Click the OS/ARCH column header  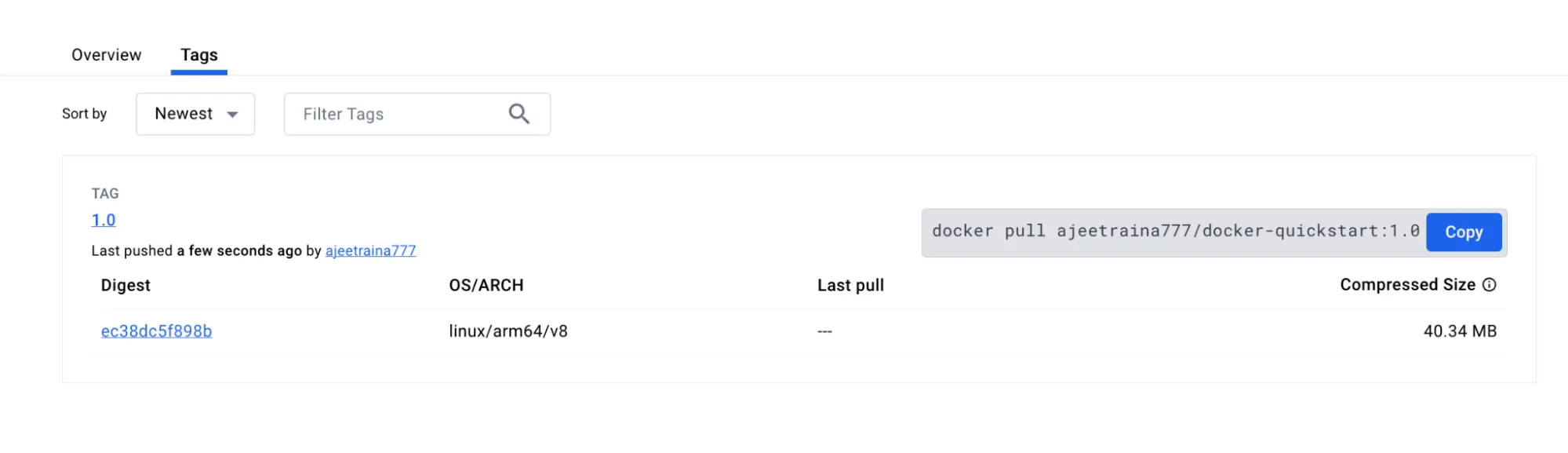coord(486,284)
